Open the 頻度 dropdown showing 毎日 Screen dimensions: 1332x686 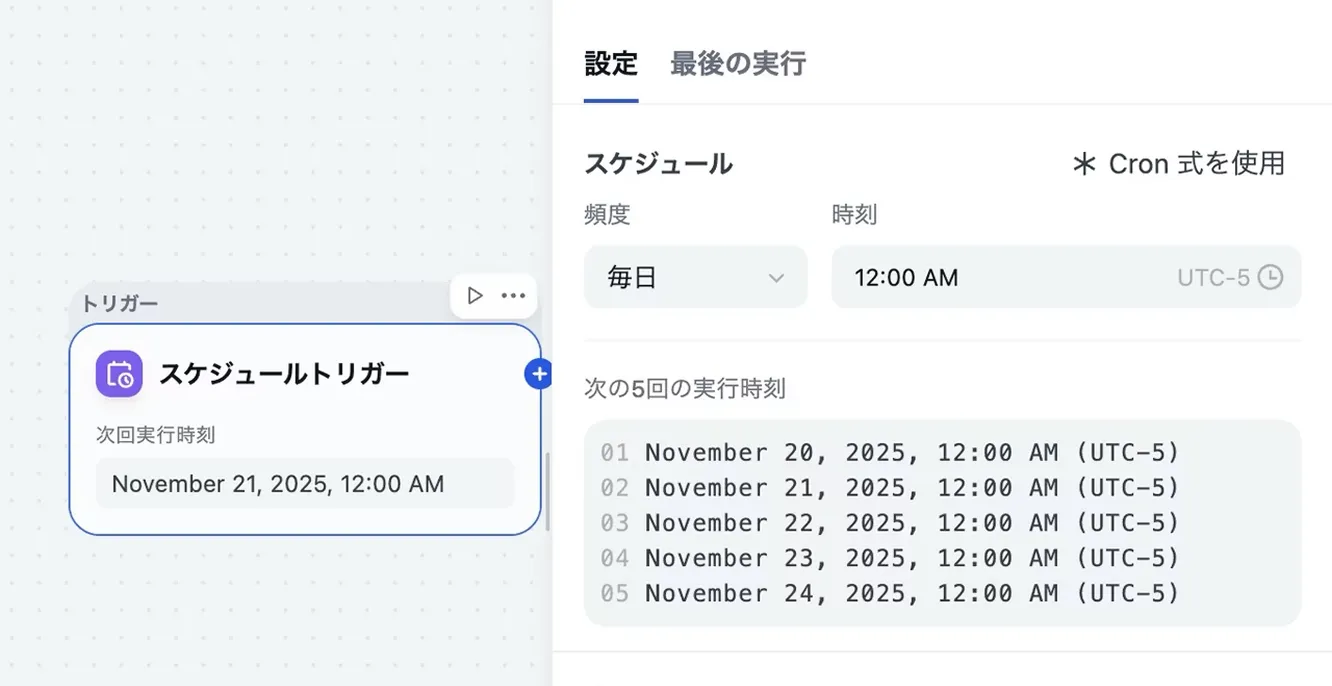click(695, 277)
